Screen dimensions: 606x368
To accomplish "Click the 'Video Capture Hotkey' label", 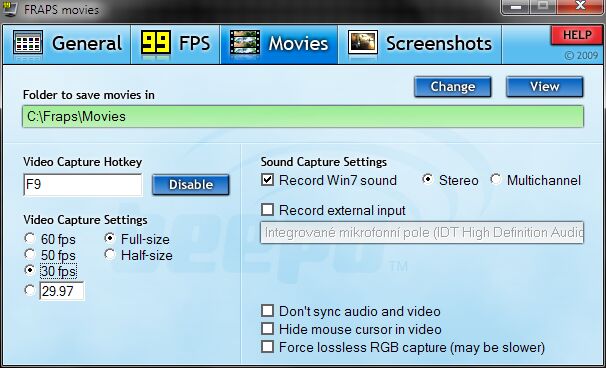I will pyautogui.click(x=83, y=162).
